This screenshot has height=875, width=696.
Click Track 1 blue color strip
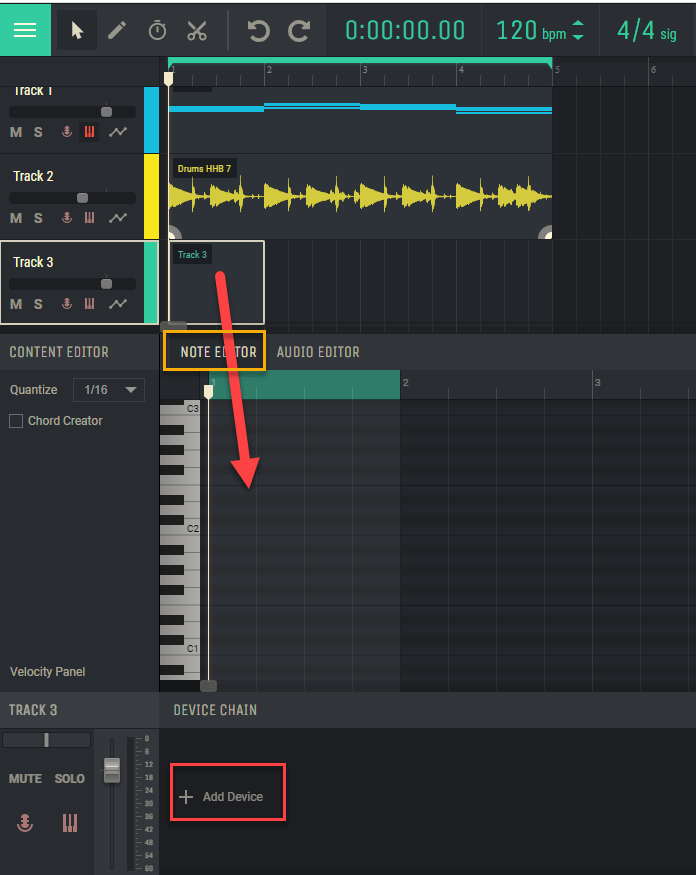pos(151,119)
